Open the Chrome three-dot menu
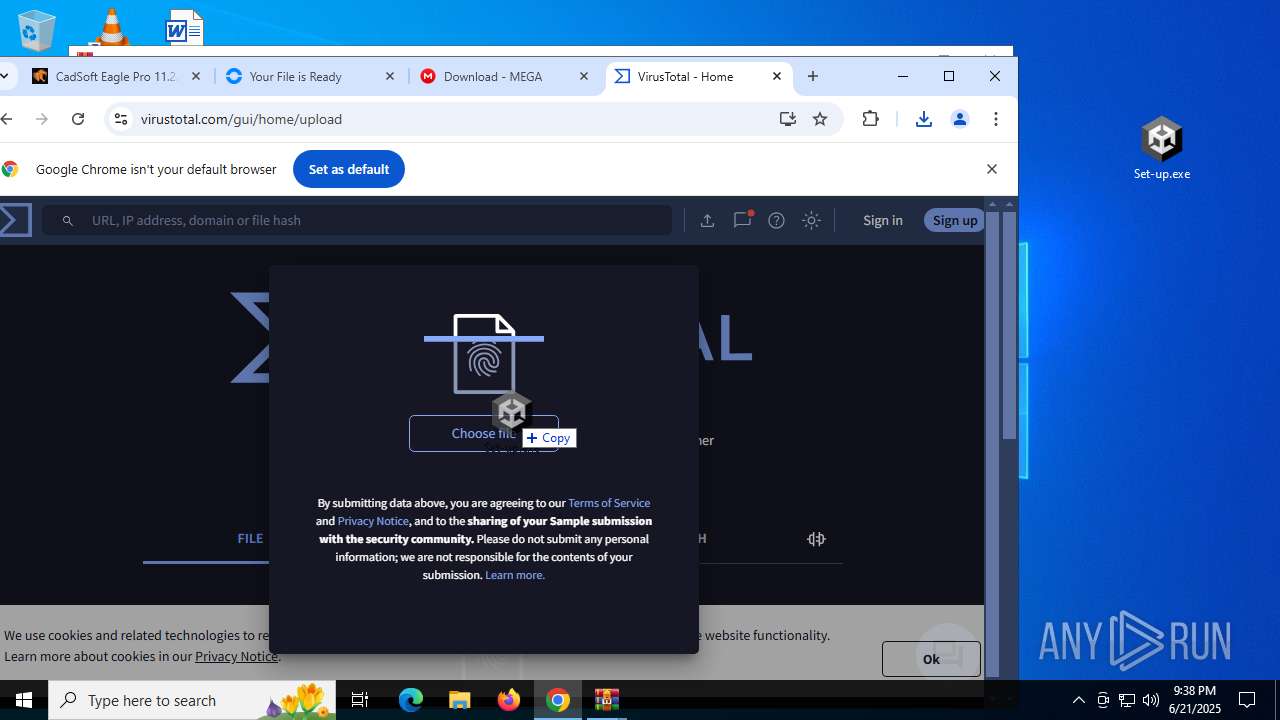 click(x=996, y=119)
